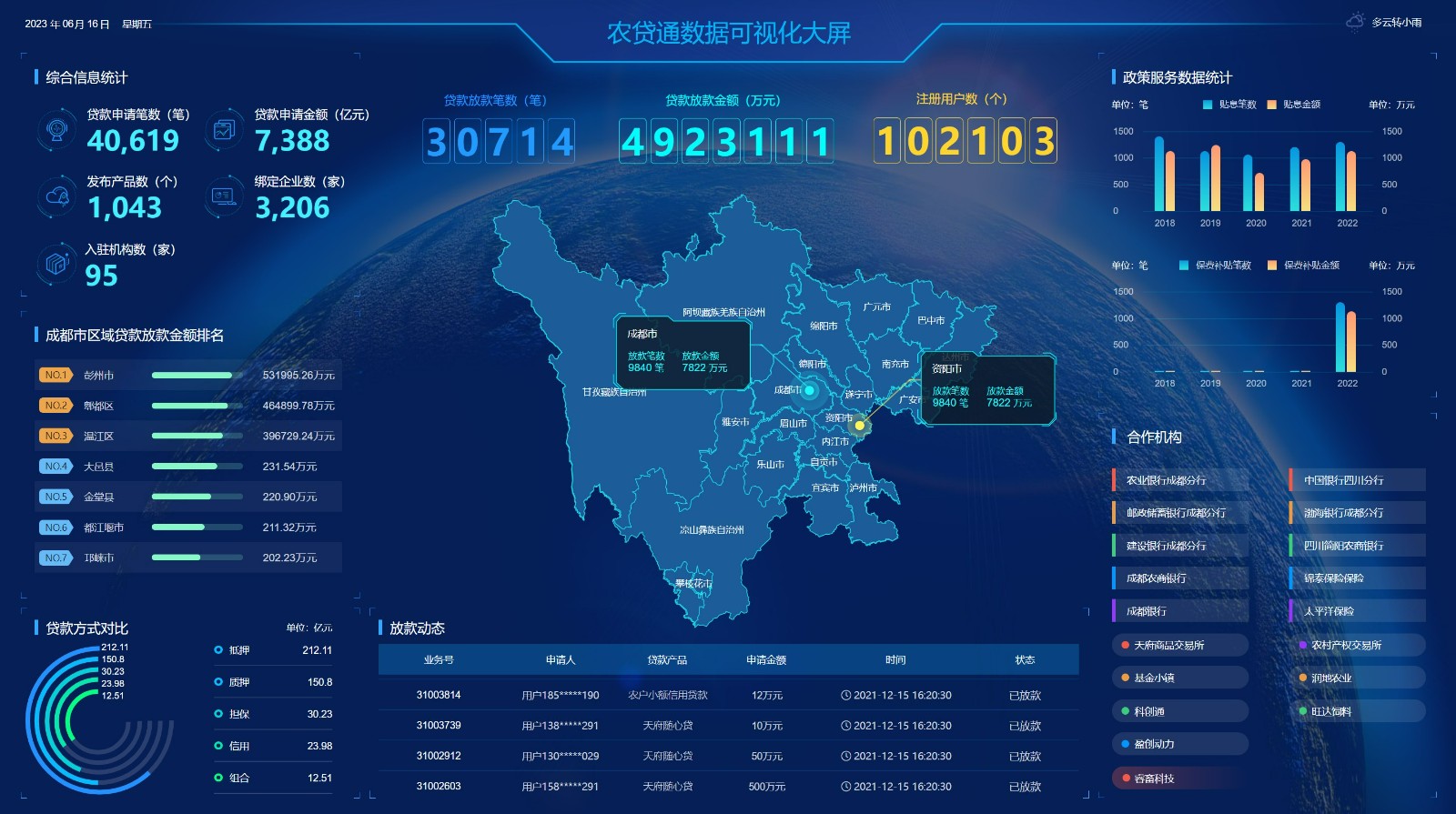Viewport: 1456px width, 814px height.
Task: Click the 状态 column header
Action: [1025, 659]
